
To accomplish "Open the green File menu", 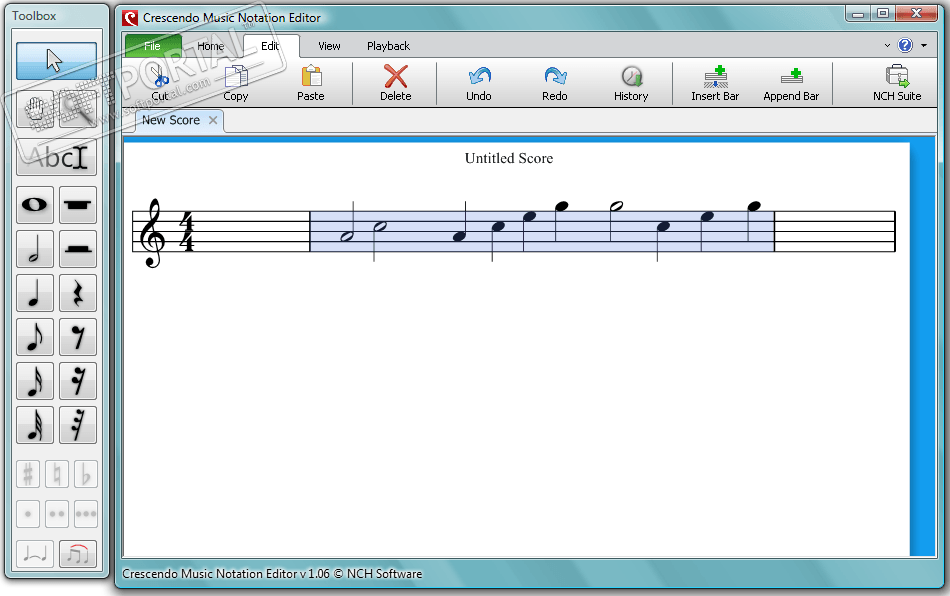I will tap(153, 46).
